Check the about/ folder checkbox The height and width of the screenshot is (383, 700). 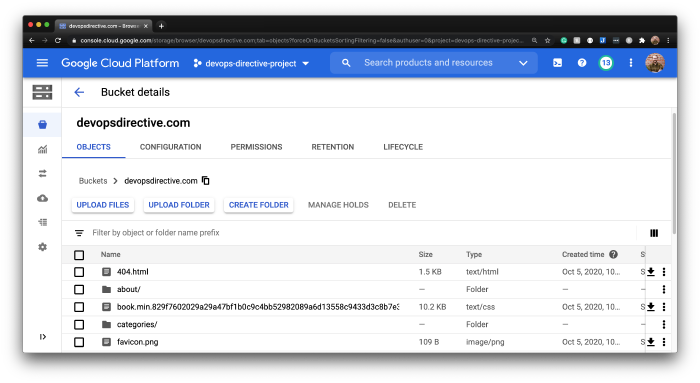79,289
